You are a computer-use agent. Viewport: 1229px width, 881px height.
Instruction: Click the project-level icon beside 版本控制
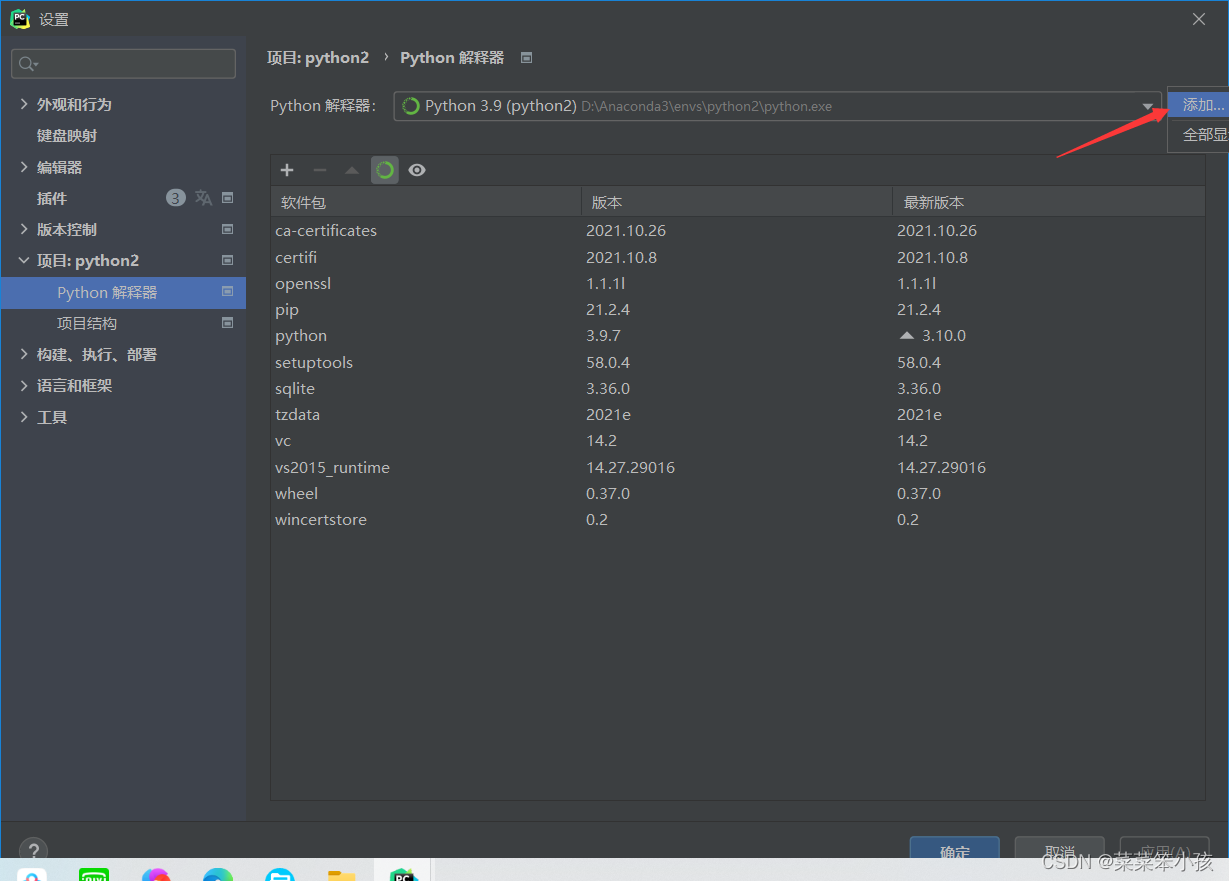coord(227,229)
